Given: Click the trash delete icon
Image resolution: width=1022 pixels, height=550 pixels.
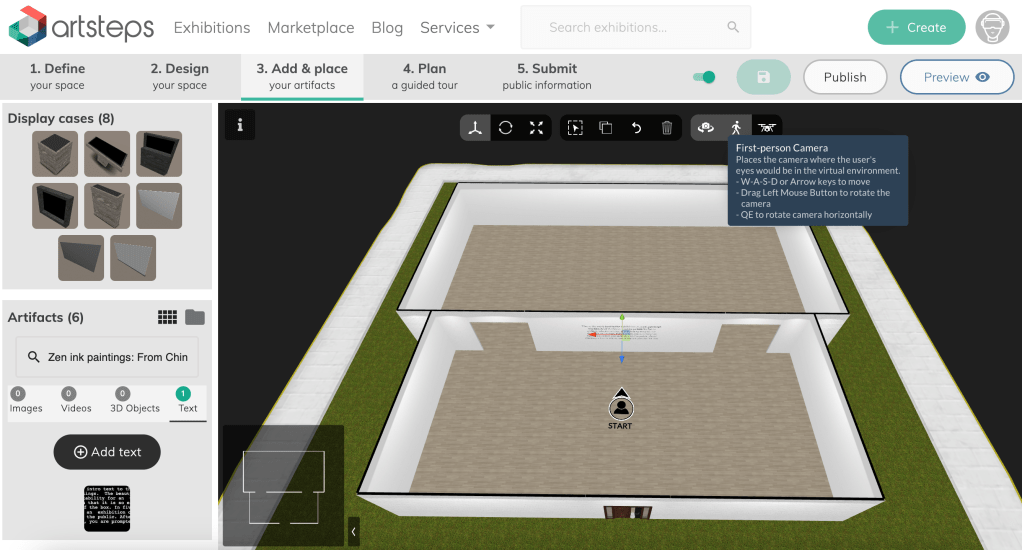Looking at the screenshot, I should click(667, 128).
